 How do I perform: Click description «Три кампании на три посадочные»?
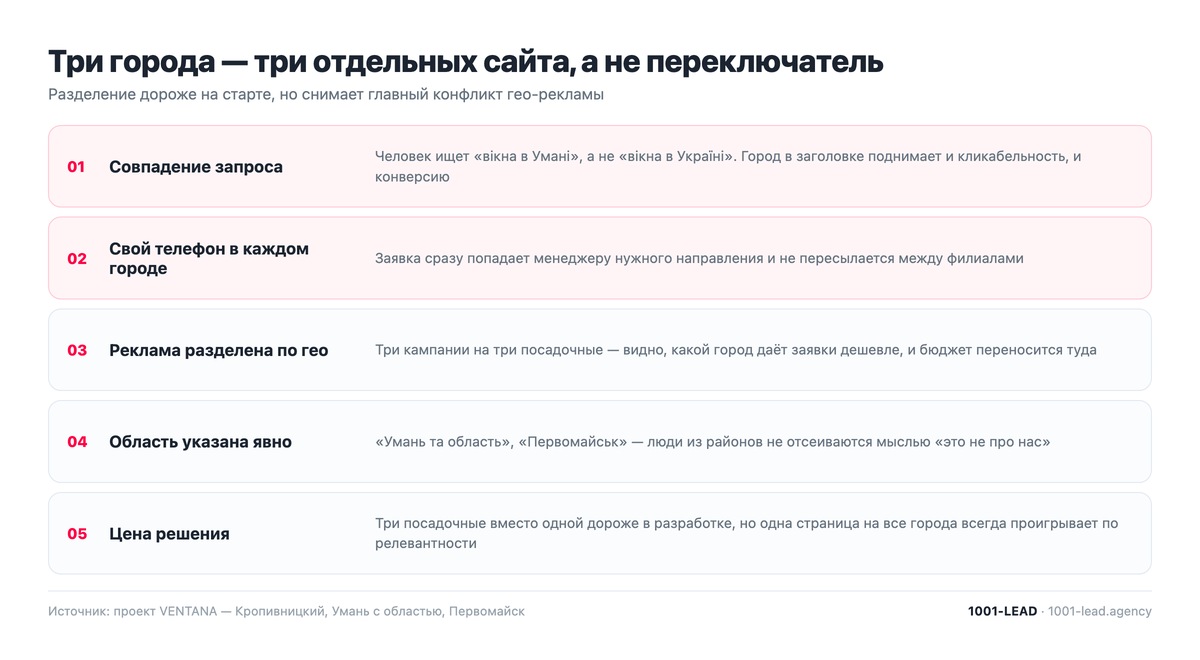tap(736, 350)
